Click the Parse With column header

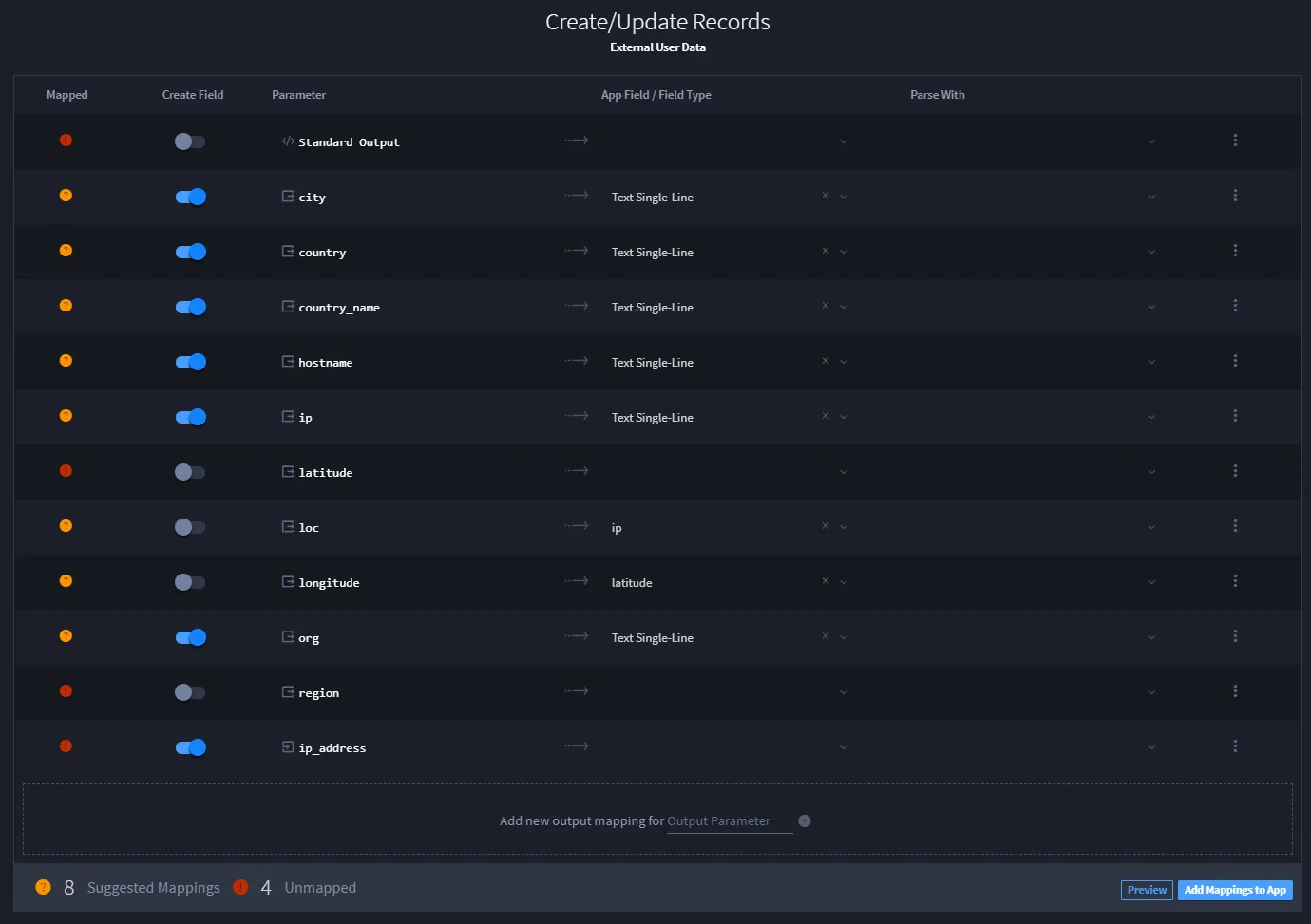937,95
